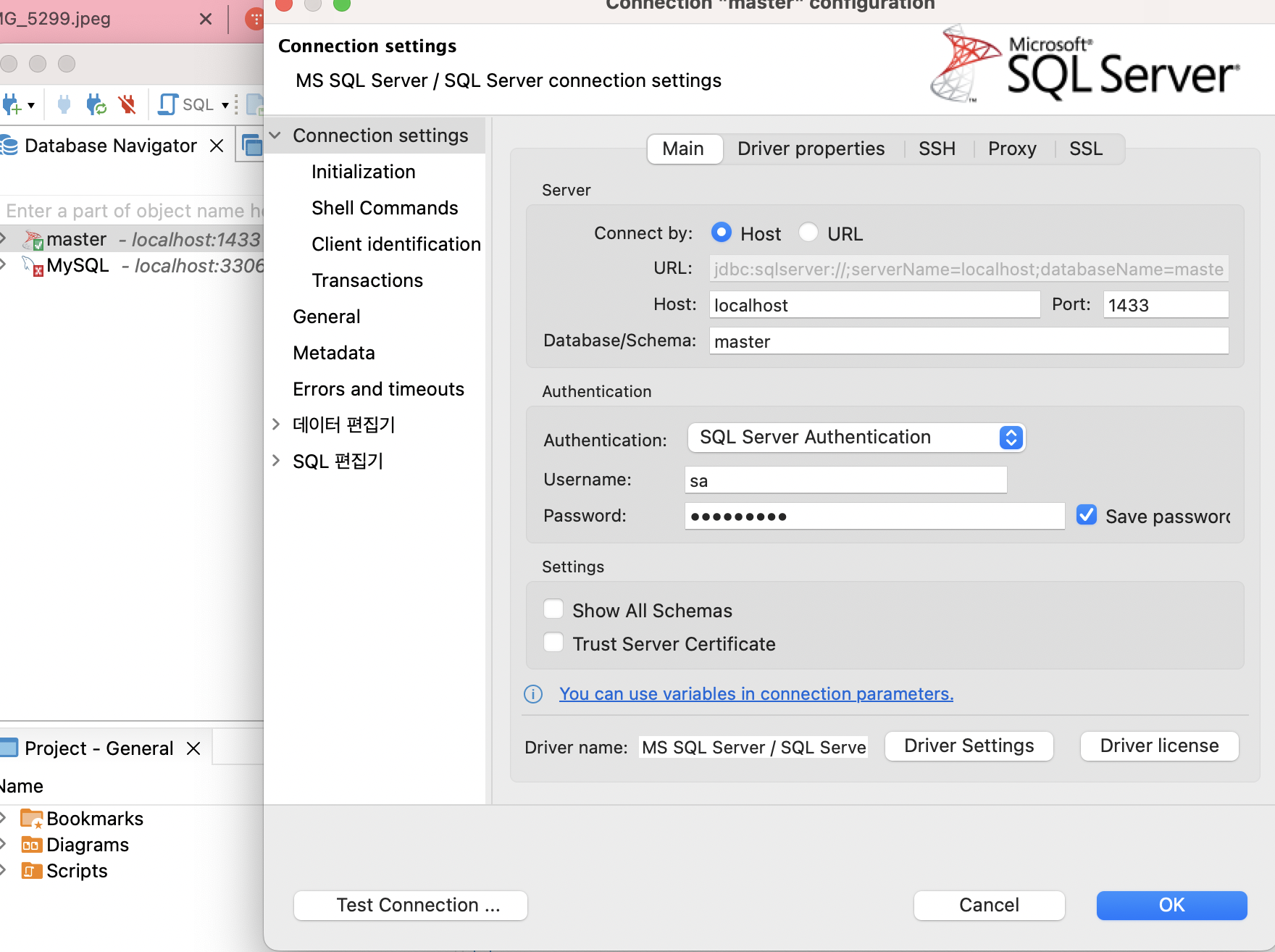Click the red Disconnect plug icon
The width and height of the screenshot is (1275, 952).
[x=128, y=105]
